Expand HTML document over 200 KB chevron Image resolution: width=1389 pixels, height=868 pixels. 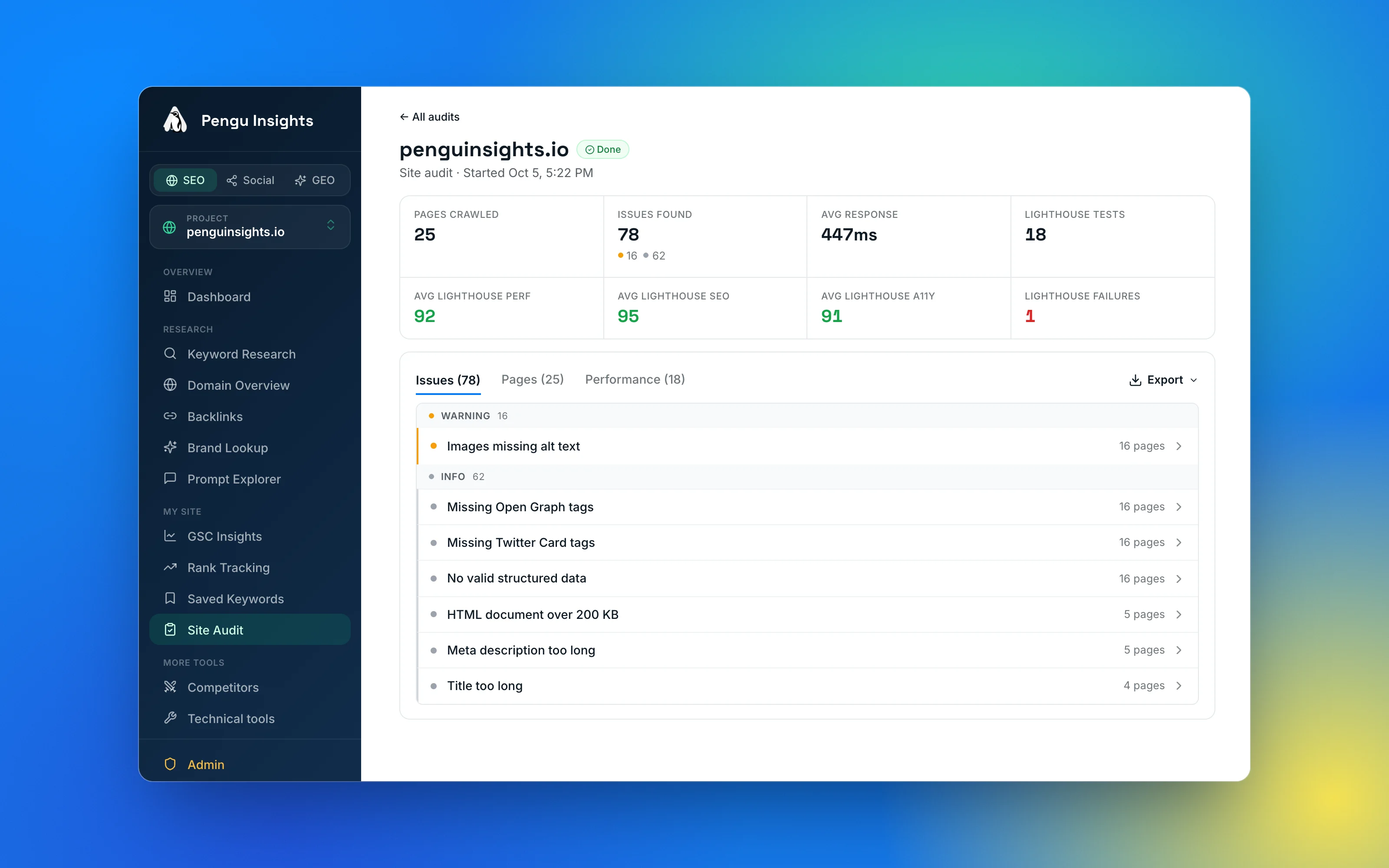pyautogui.click(x=1179, y=614)
